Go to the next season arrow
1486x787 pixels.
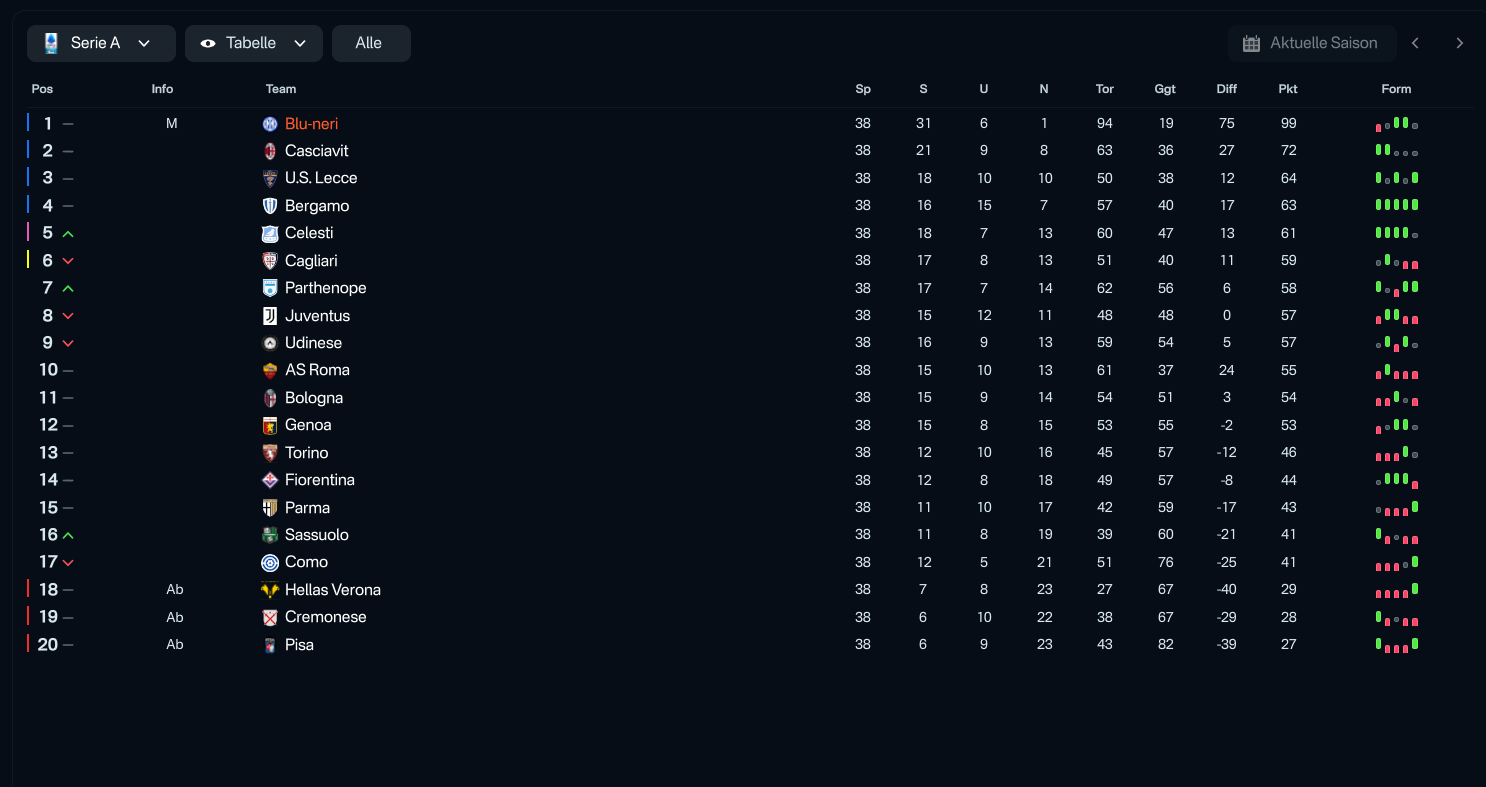[x=1459, y=43]
